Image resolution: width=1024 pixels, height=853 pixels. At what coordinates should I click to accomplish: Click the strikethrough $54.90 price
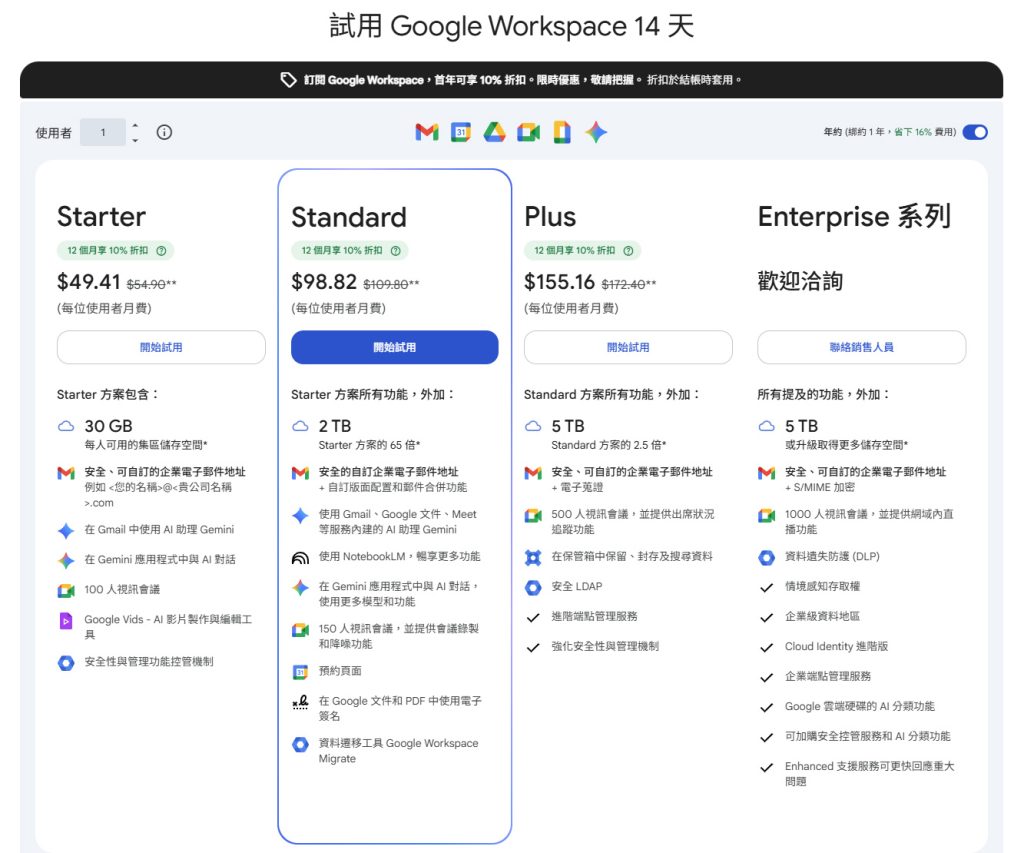[x=146, y=285]
